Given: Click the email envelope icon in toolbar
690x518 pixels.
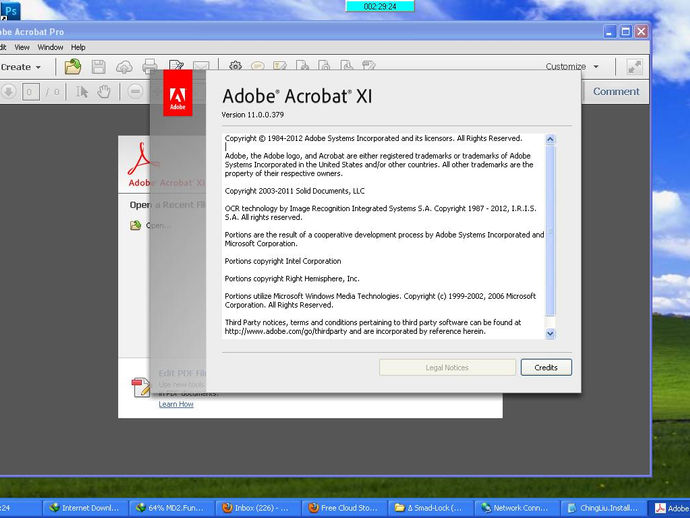Looking at the screenshot, I should (201, 66).
